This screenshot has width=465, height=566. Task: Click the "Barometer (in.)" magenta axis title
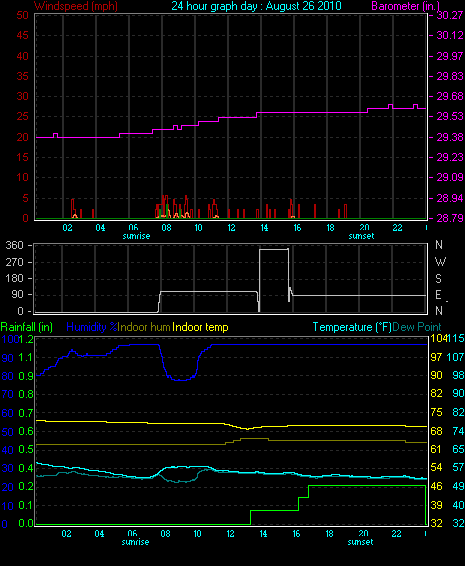[x=406, y=6]
